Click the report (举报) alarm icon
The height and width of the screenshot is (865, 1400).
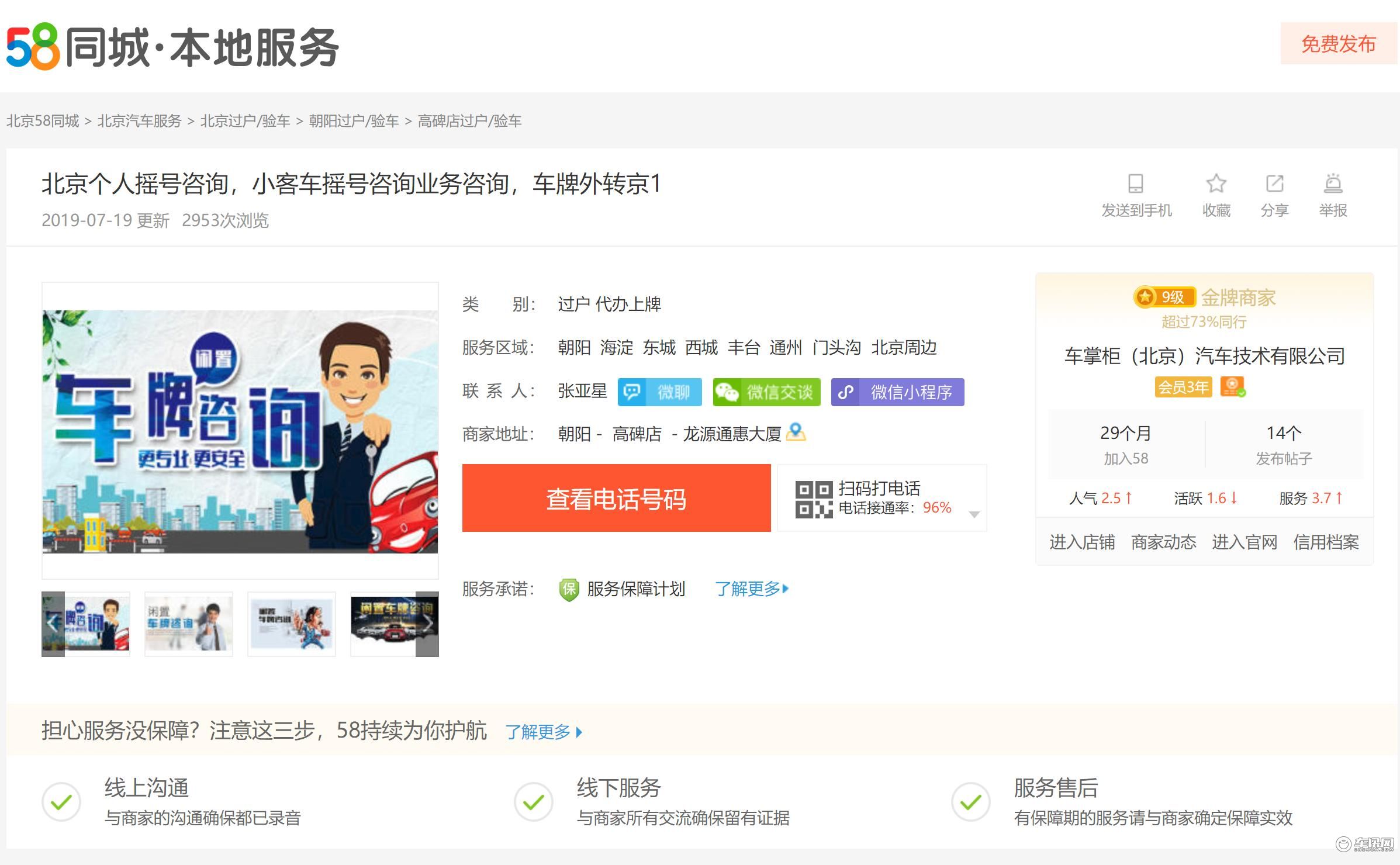1333,184
